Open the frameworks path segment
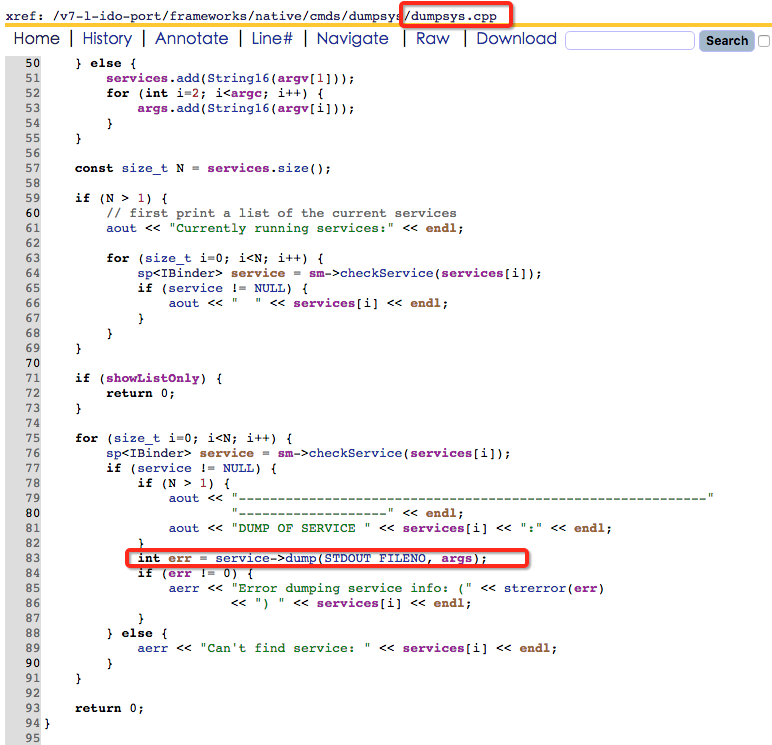 pyautogui.click(x=208, y=16)
